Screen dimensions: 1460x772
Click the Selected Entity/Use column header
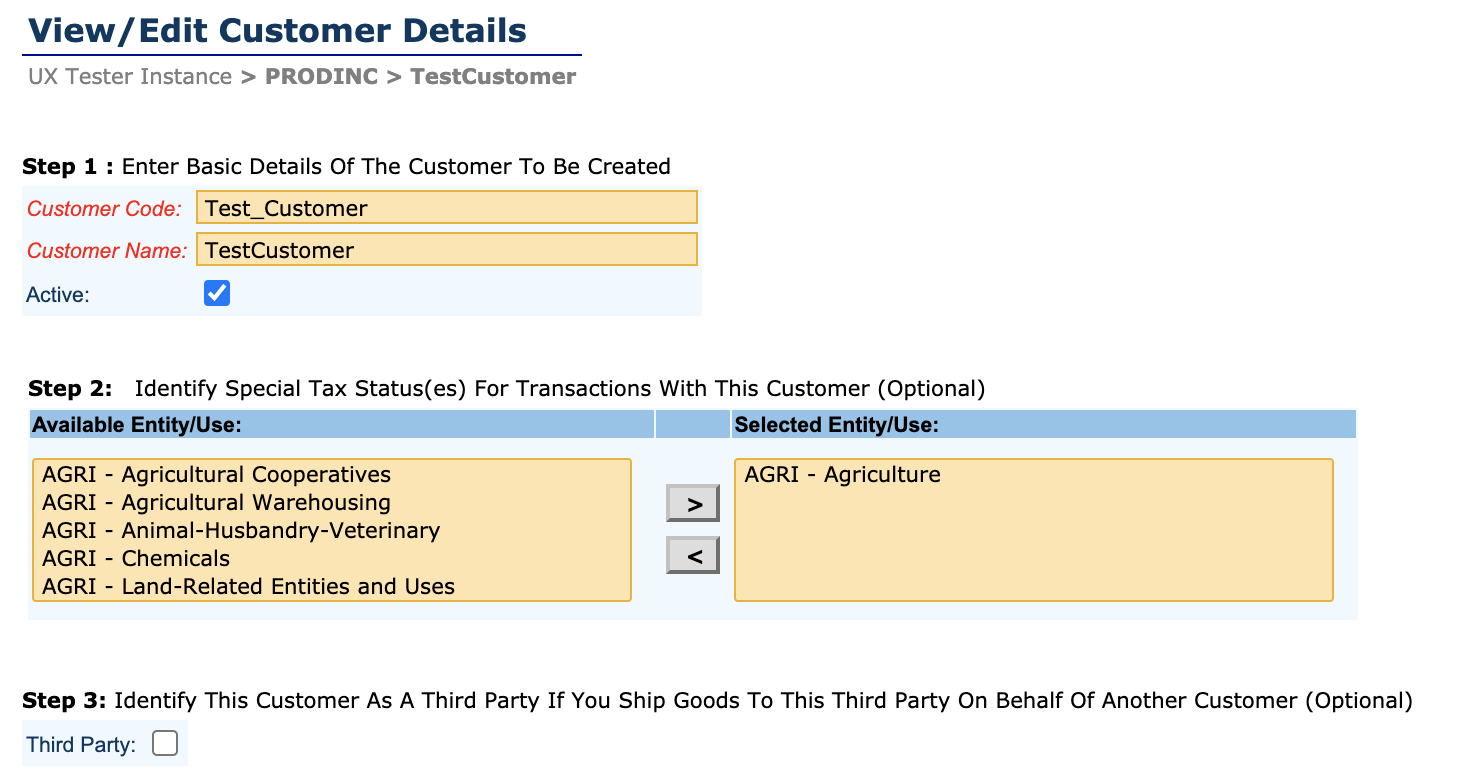pyautogui.click(x=836, y=425)
